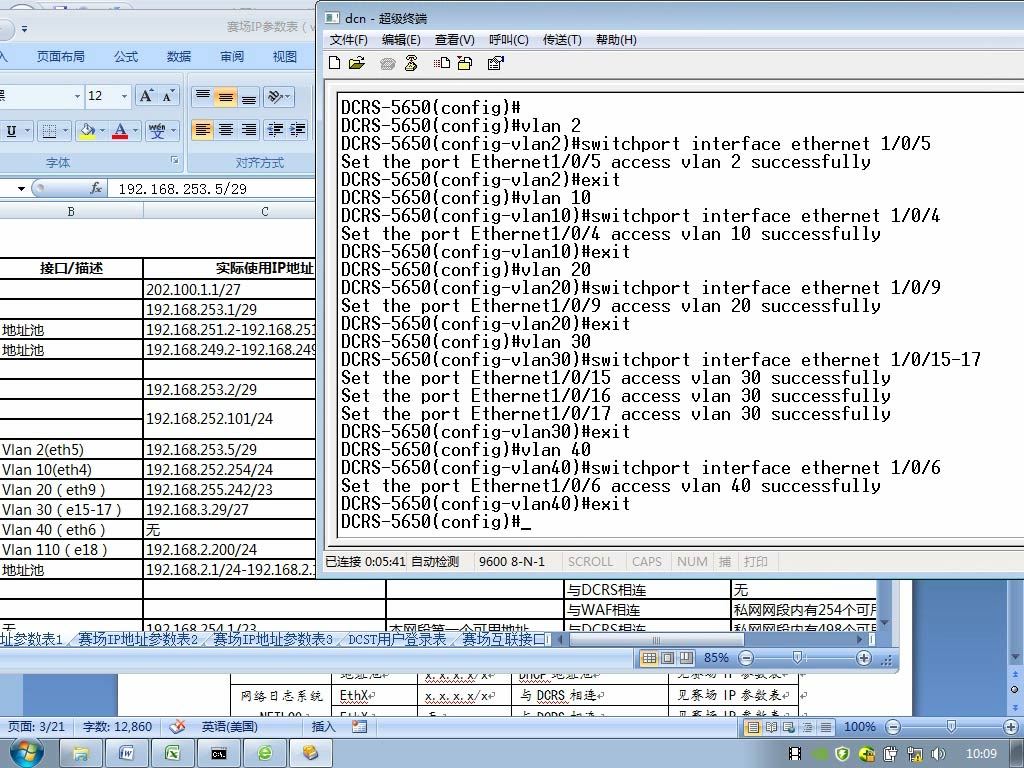The height and width of the screenshot is (768, 1024).
Task: Open the font color dropdown arrow
Action: click(135, 131)
